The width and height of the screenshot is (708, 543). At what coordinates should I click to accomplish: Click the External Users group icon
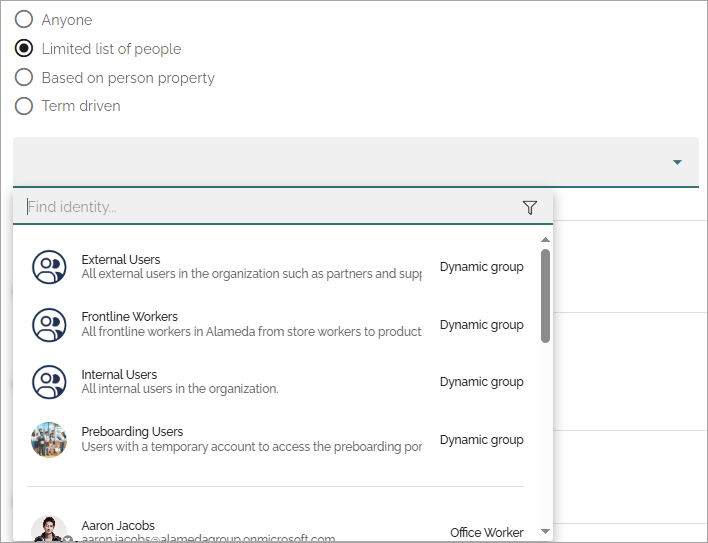pos(49,267)
